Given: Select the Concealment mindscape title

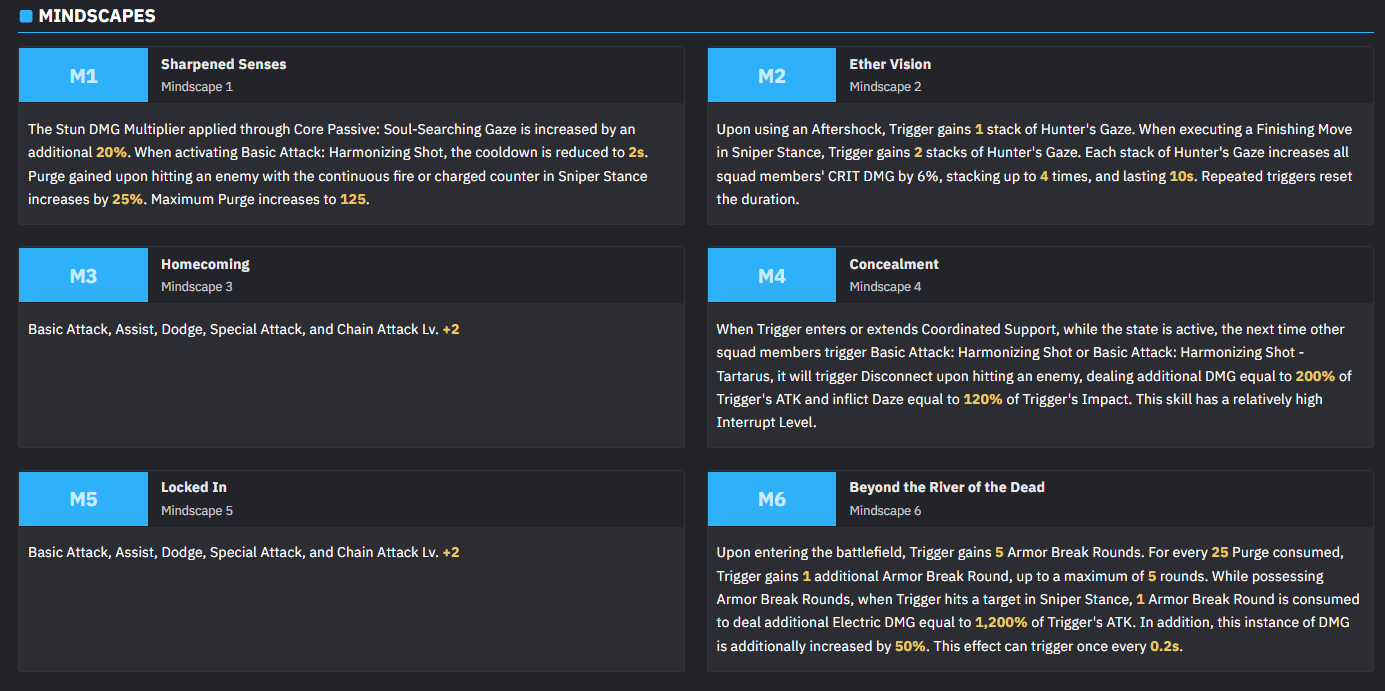Looking at the screenshot, I should [x=894, y=264].
